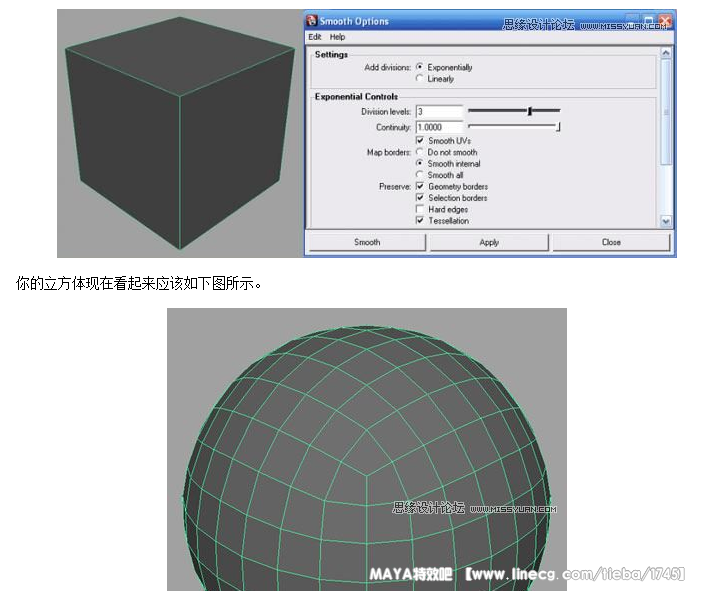Click the Division levels input field
The width and height of the screenshot is (719, 591).
439,112
